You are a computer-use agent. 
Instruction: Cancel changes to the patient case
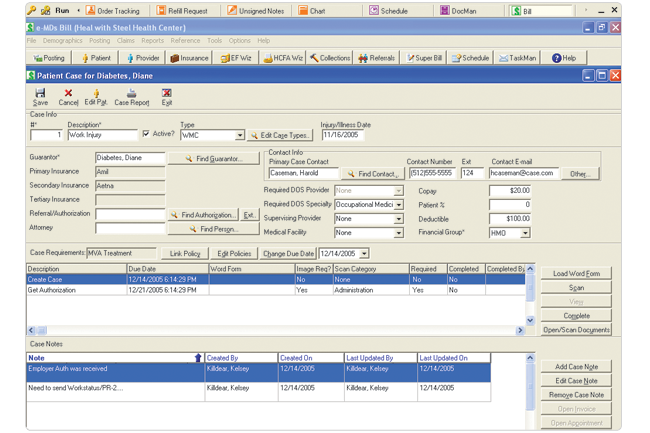(68, 97)
